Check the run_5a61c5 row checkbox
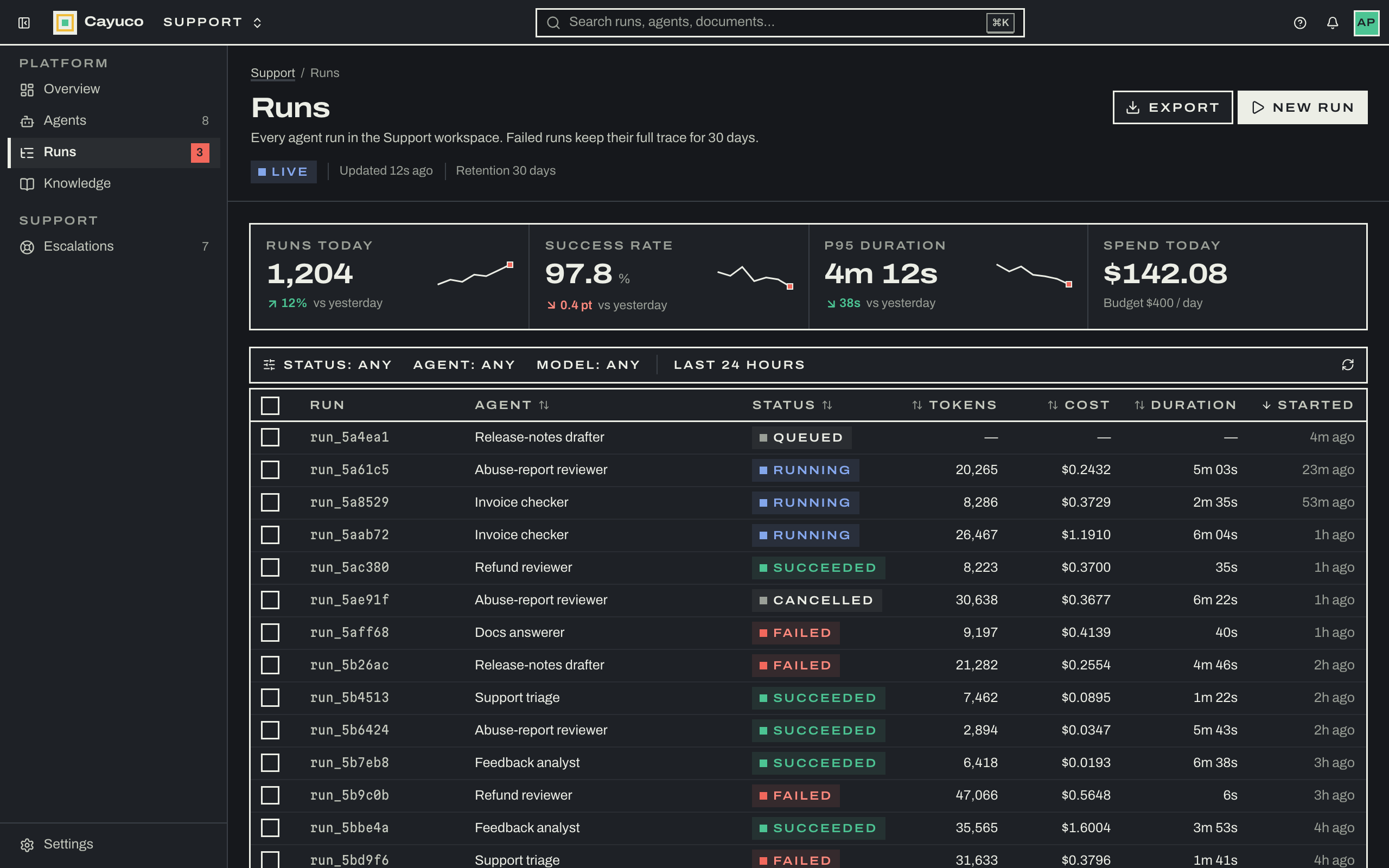This screenshot has width=1389, height=868. tap(270, 470)
